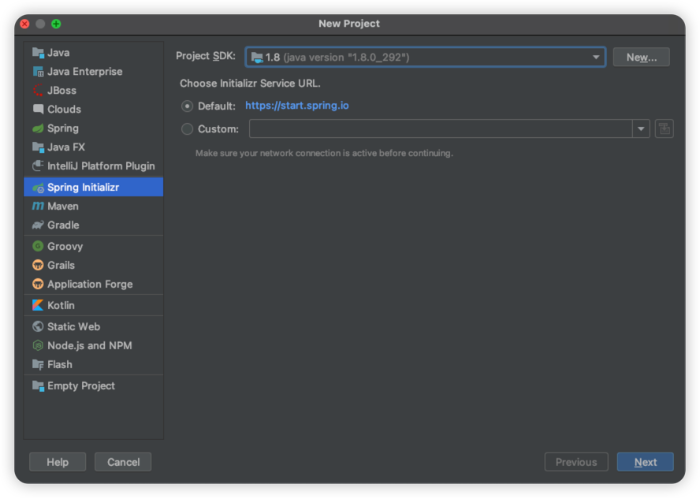Choose Spring Initializr project type

pos(94,187)
